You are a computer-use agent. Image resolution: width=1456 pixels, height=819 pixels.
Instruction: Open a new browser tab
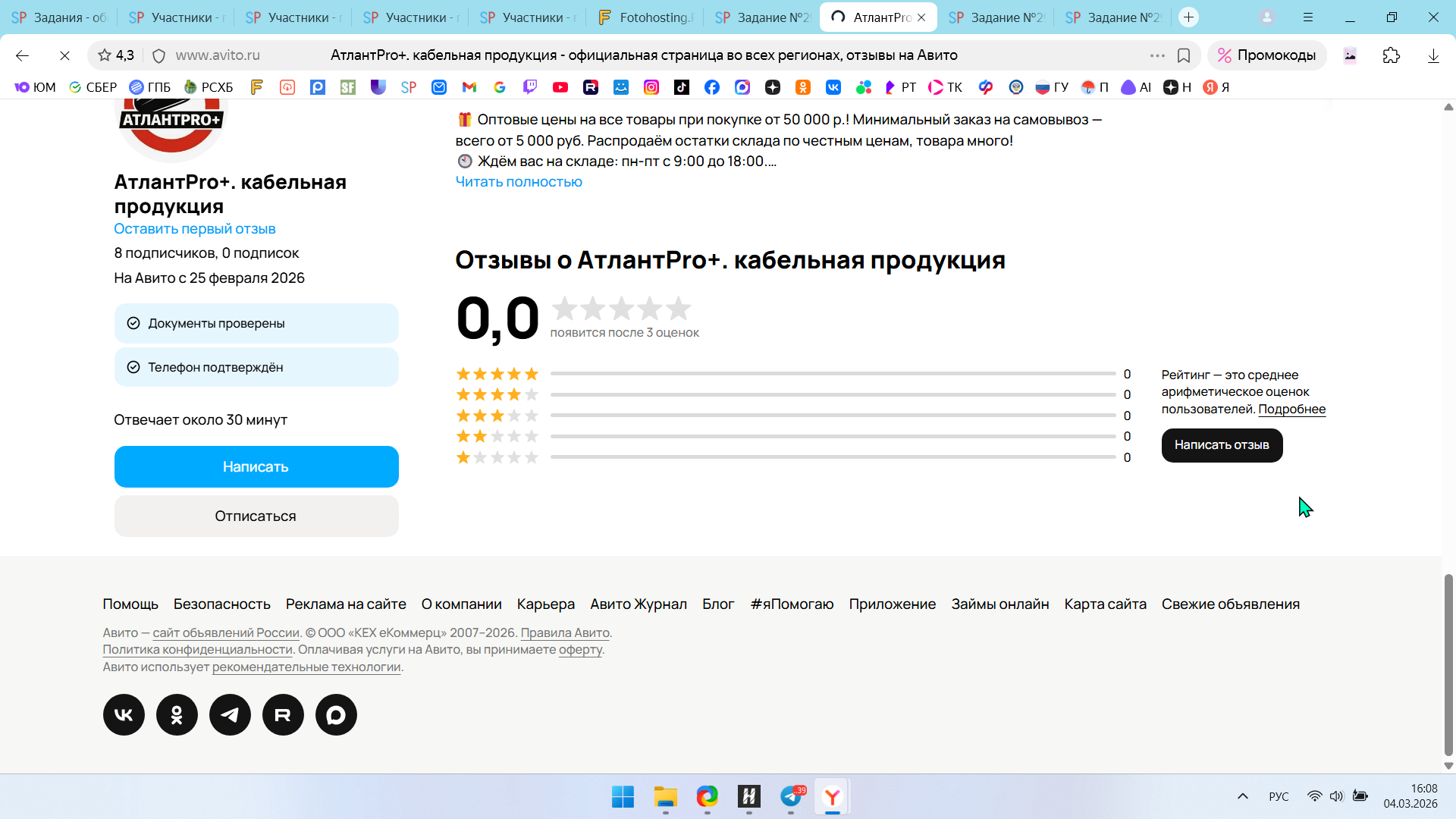coord(1188,17)
